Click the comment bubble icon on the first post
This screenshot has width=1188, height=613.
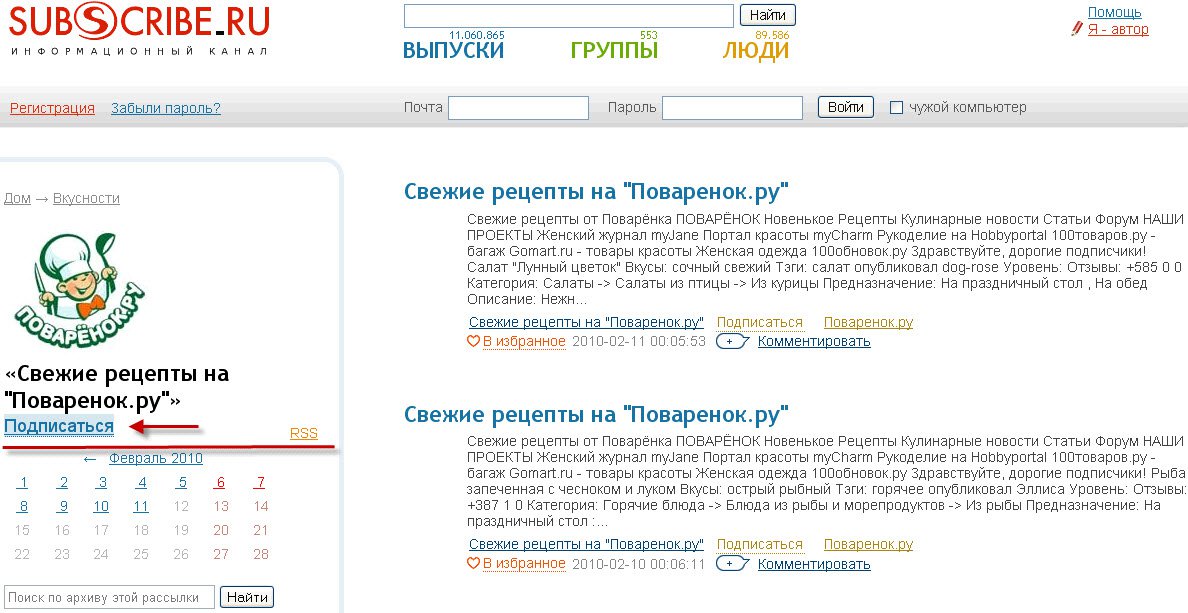click(731, 342)
